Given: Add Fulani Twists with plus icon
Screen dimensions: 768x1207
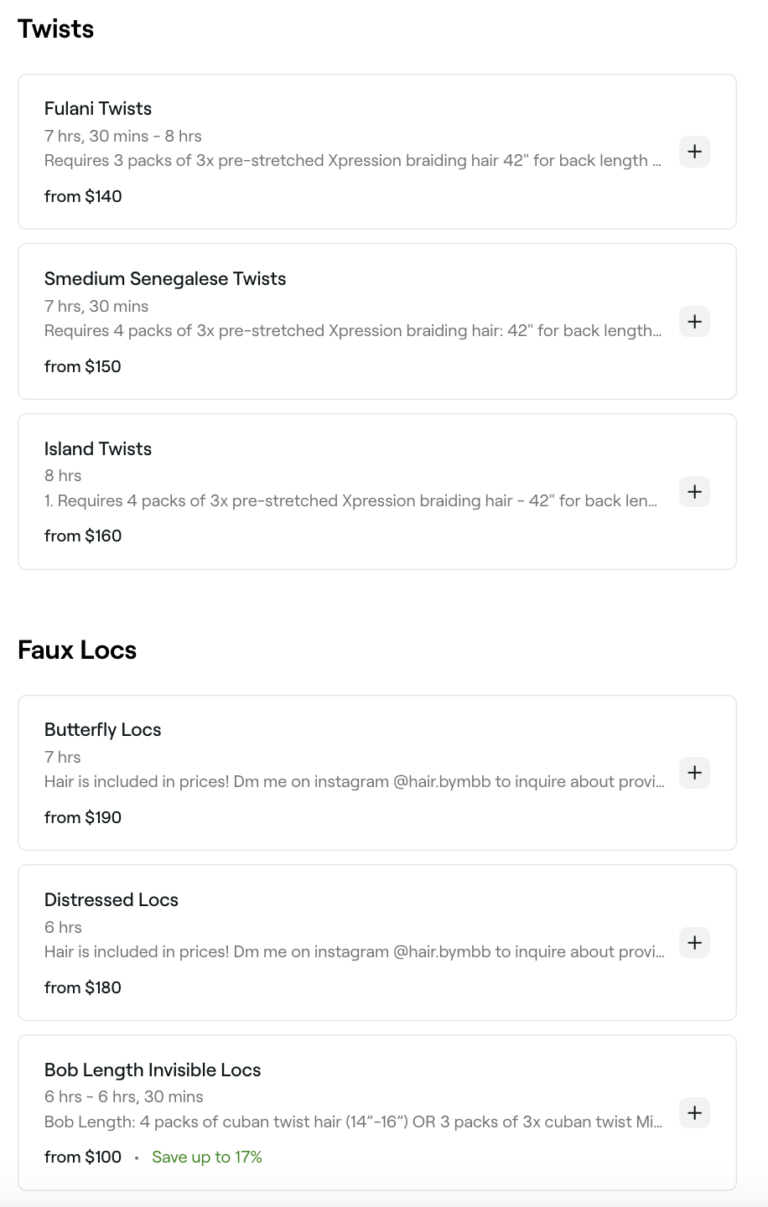Looking at the screenshot, I should (x=695, y=152).
